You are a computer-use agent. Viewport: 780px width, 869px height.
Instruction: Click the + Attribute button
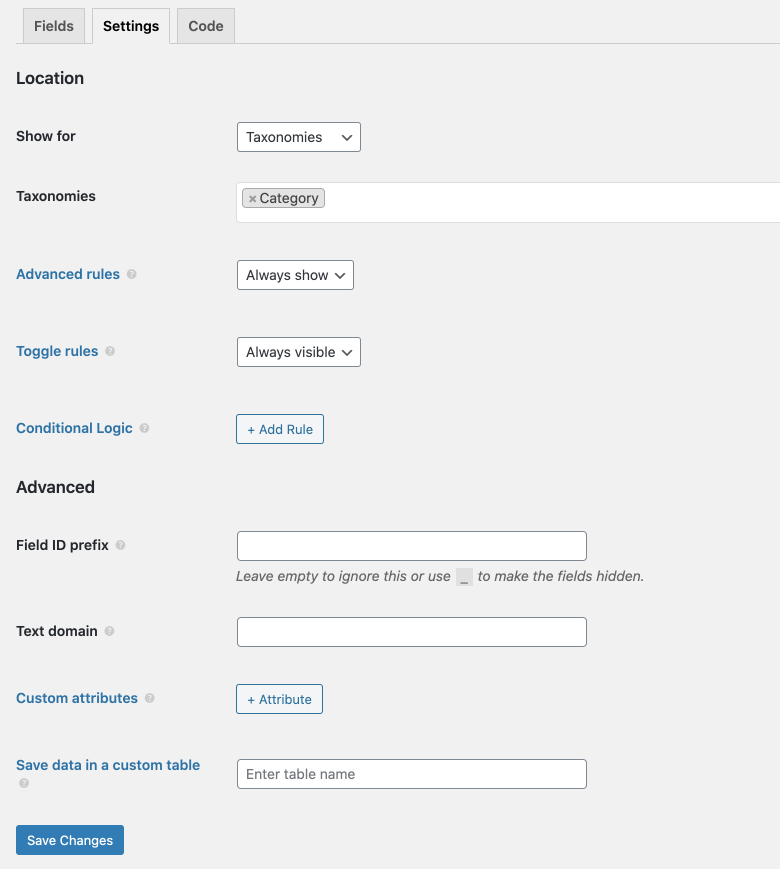[x=279, y=699]
